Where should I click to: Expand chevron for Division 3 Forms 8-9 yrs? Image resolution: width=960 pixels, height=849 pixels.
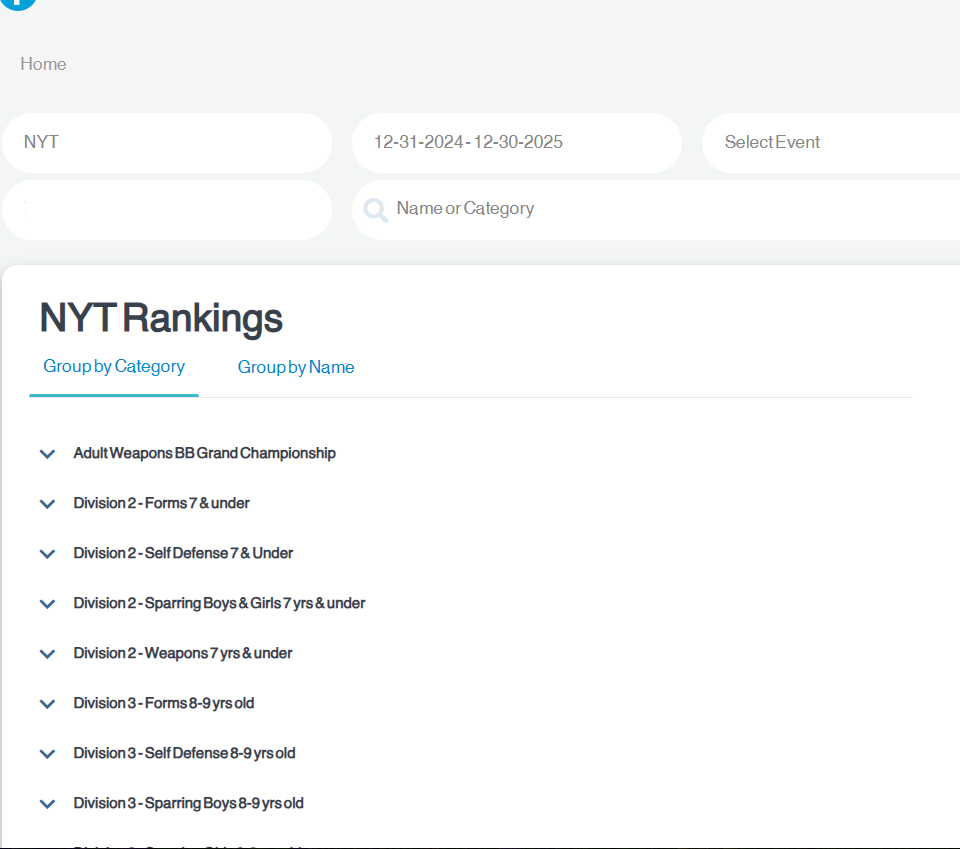pyautogui.click(x=47, y=704)
